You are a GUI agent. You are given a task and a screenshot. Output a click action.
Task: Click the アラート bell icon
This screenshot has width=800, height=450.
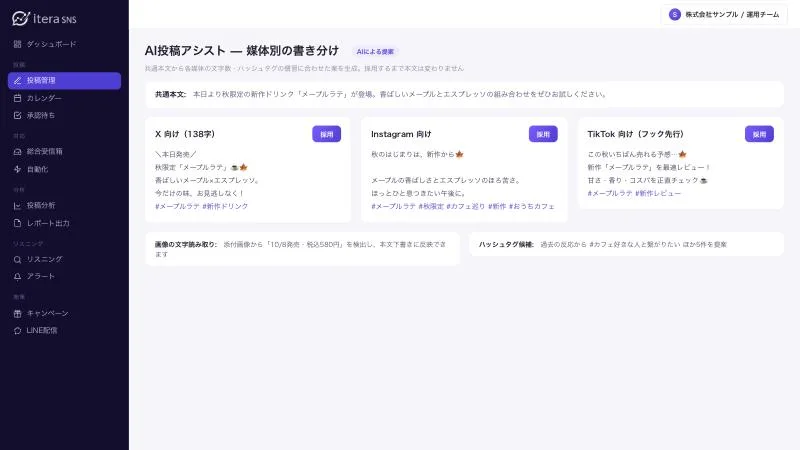tap(17, 277)
